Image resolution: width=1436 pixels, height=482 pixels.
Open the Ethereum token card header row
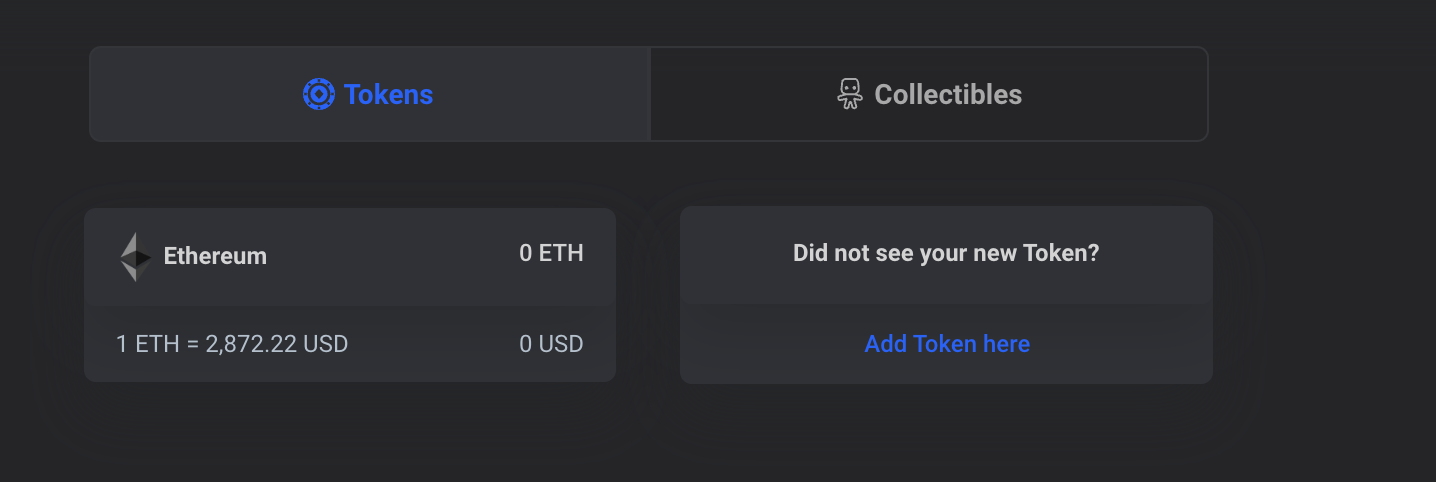coord(350,256)
